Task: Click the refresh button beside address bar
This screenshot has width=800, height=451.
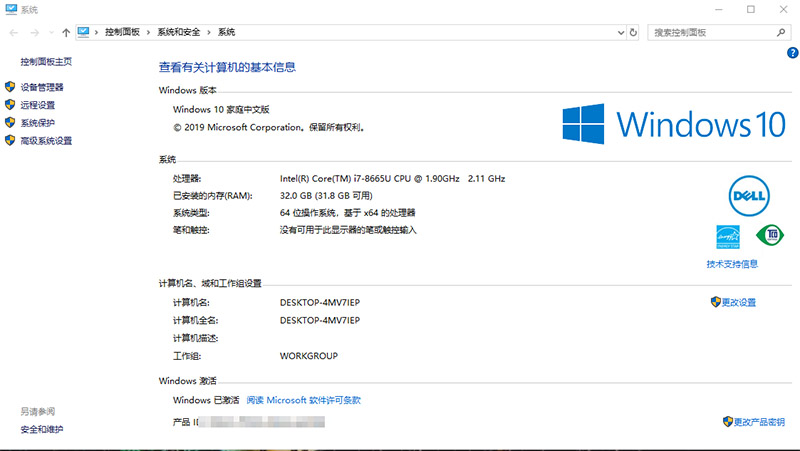Action: pyautogui.click(x=633, y=32)
